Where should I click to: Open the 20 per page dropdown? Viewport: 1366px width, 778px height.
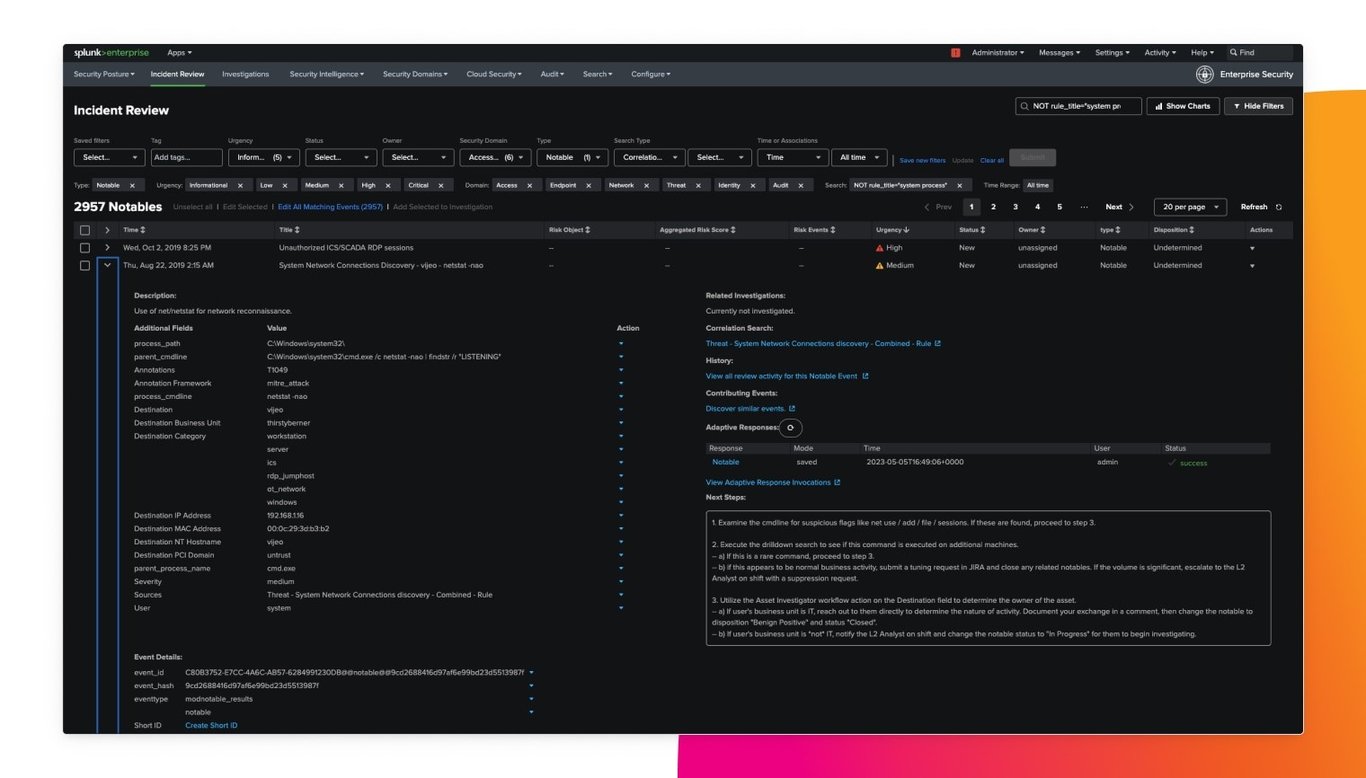[1189, 207]
